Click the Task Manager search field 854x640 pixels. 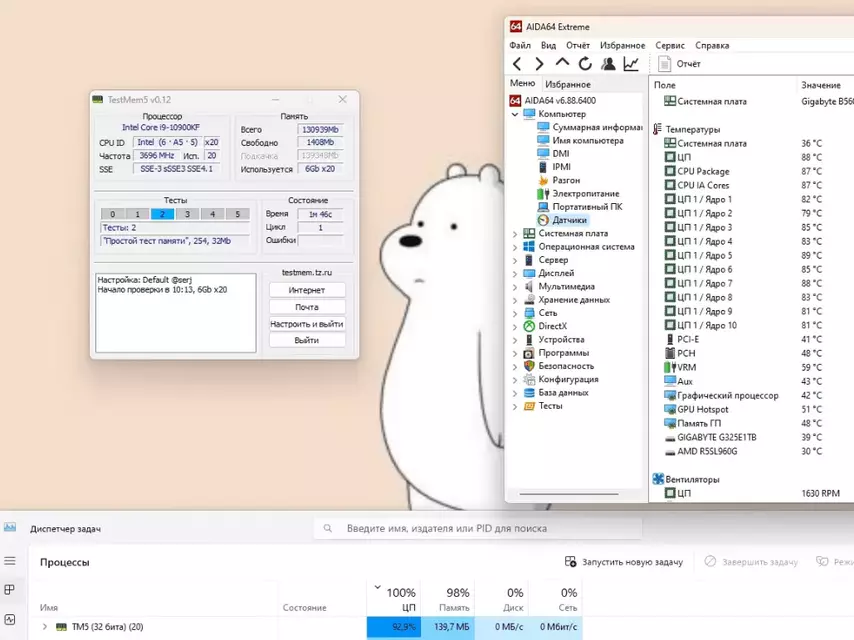(x=478, y=528)
